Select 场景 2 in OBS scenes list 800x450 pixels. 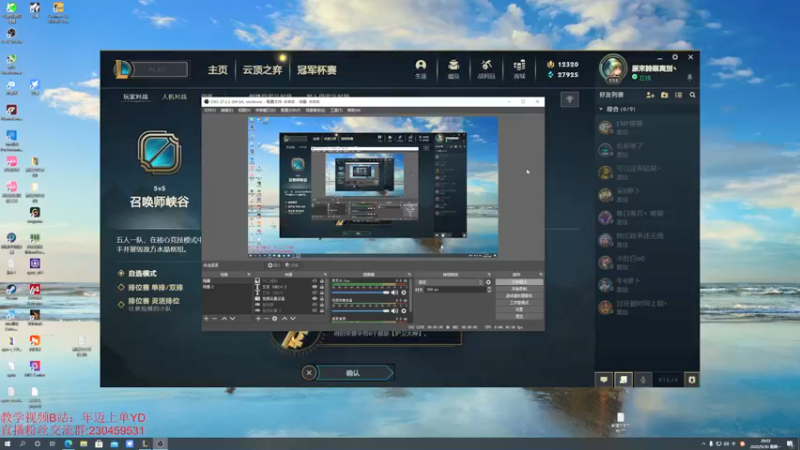(x=228, y=287)
